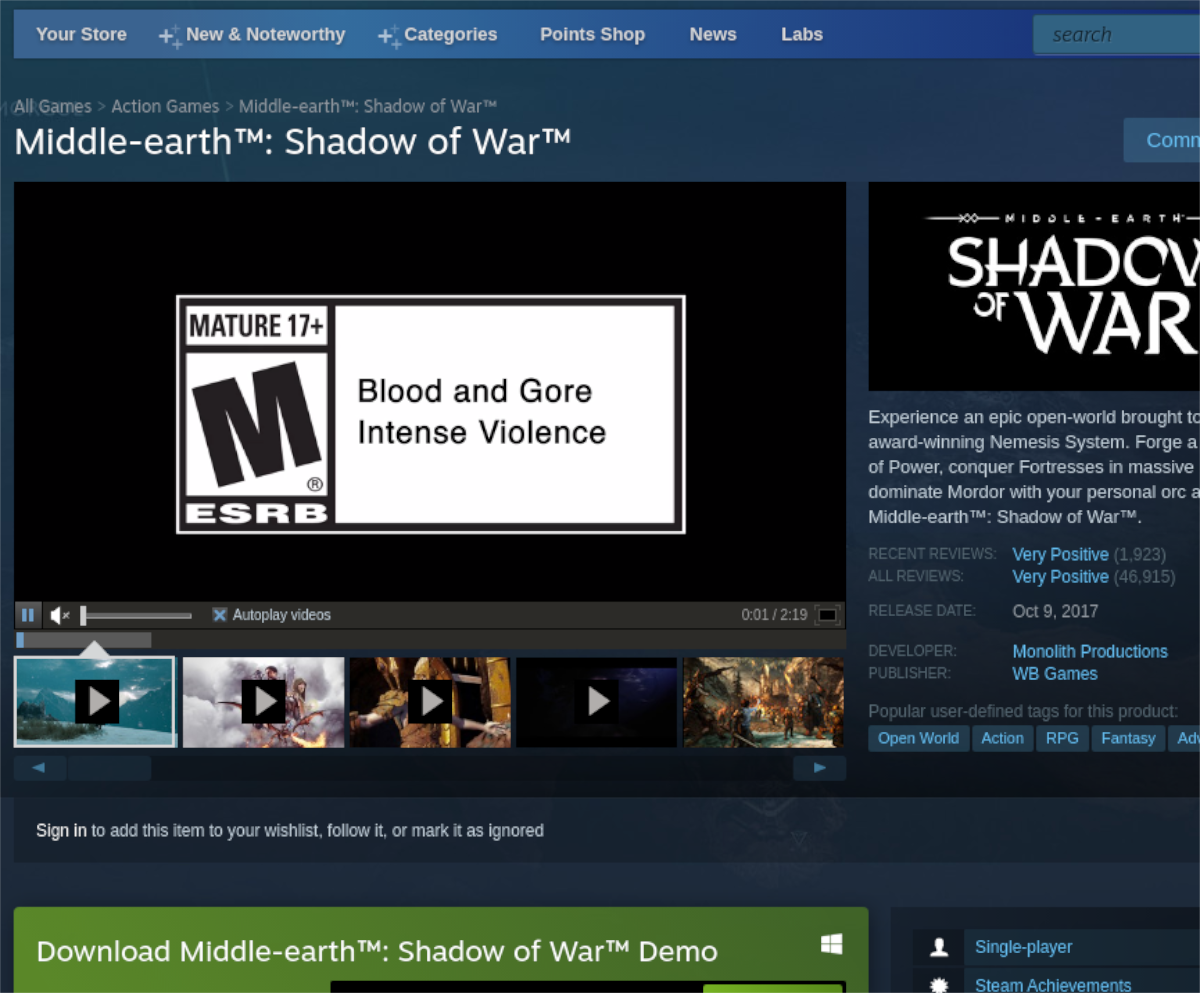1200x993 pixels.
Task: Open the News tab
Action: pos(713,35)
